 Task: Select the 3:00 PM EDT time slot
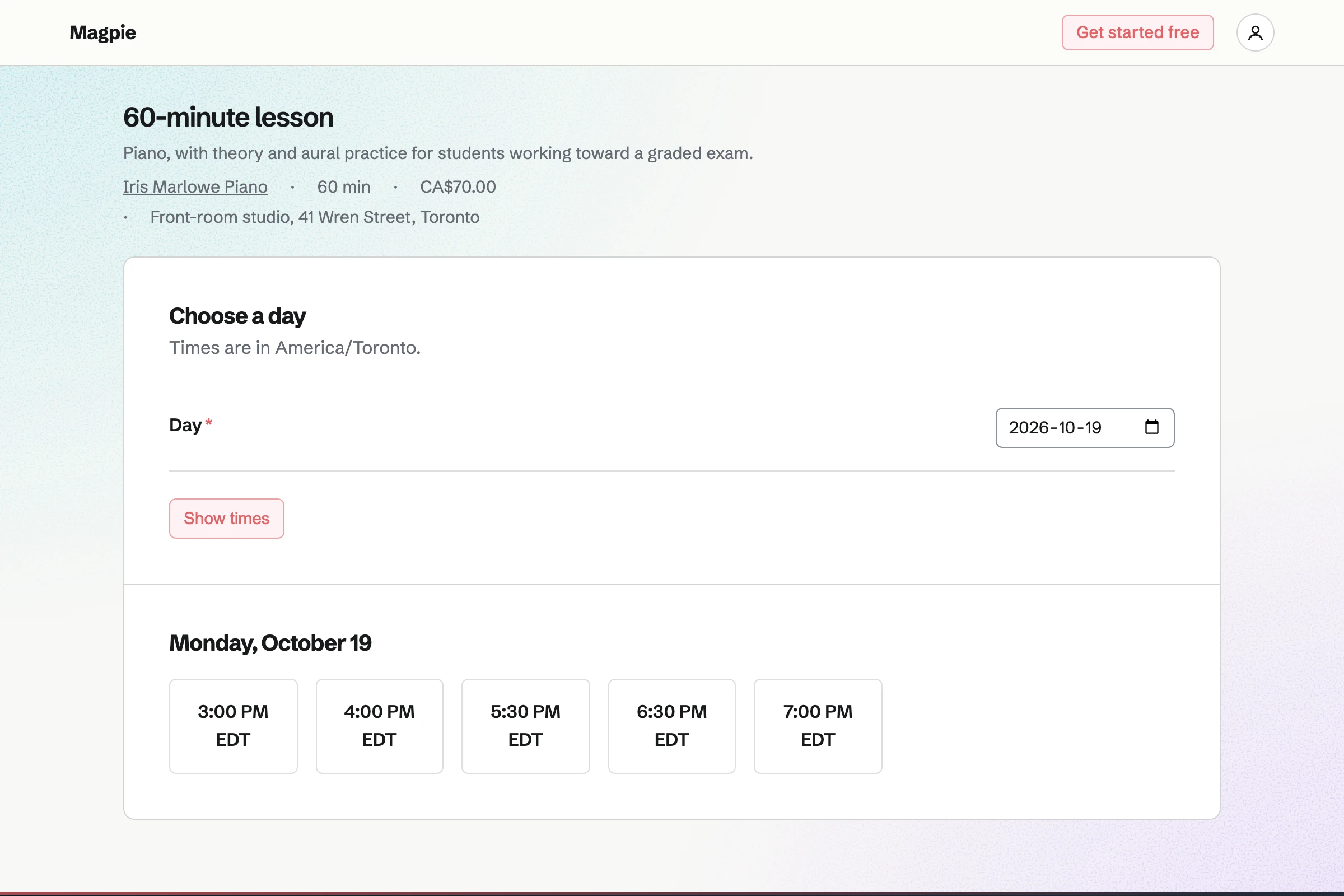point(233,726)
